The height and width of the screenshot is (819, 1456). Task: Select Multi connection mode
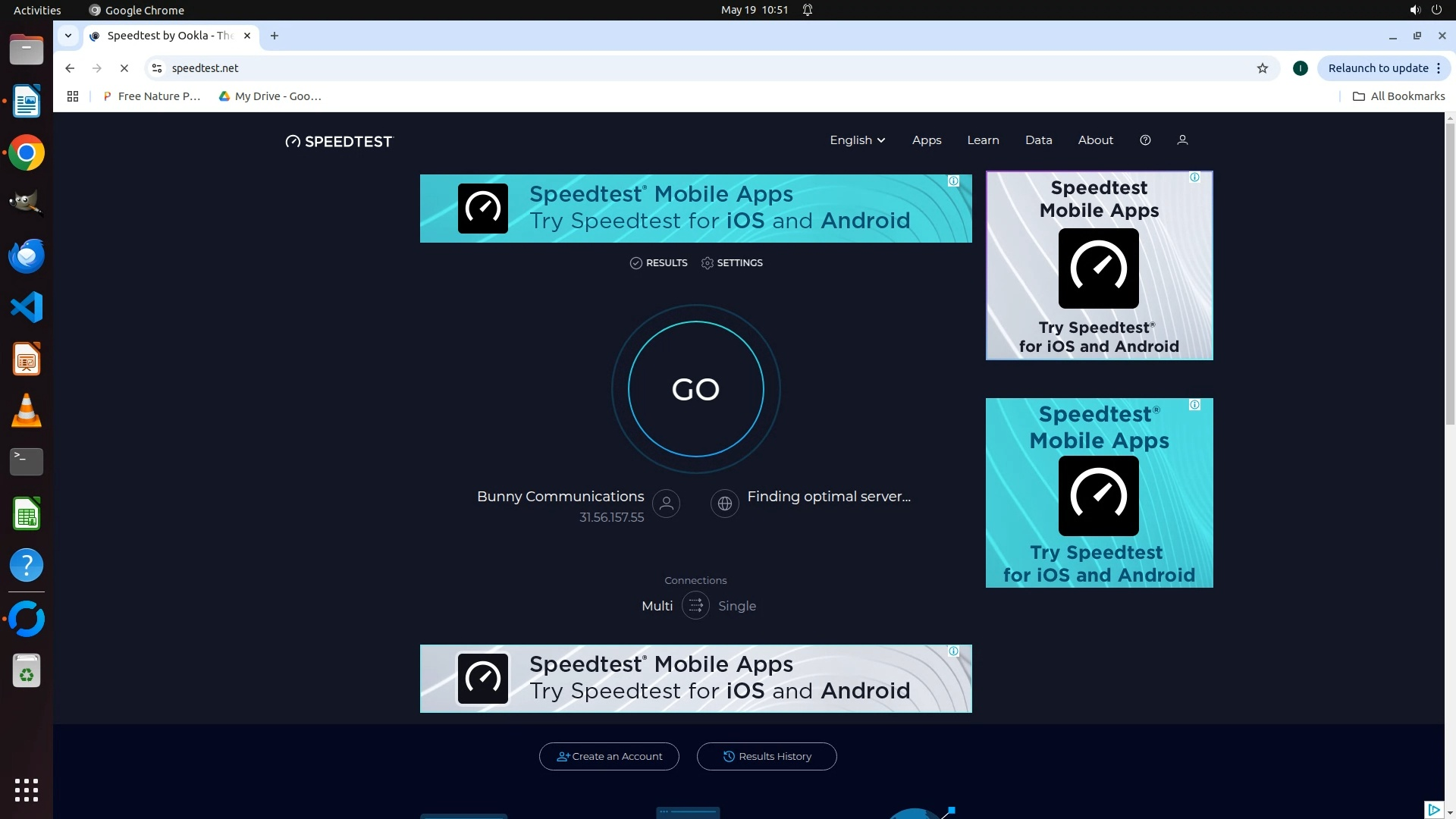[657, 606]
